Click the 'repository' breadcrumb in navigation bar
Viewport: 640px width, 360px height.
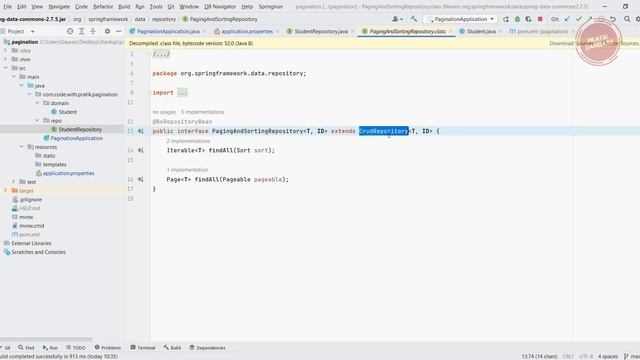164,19
